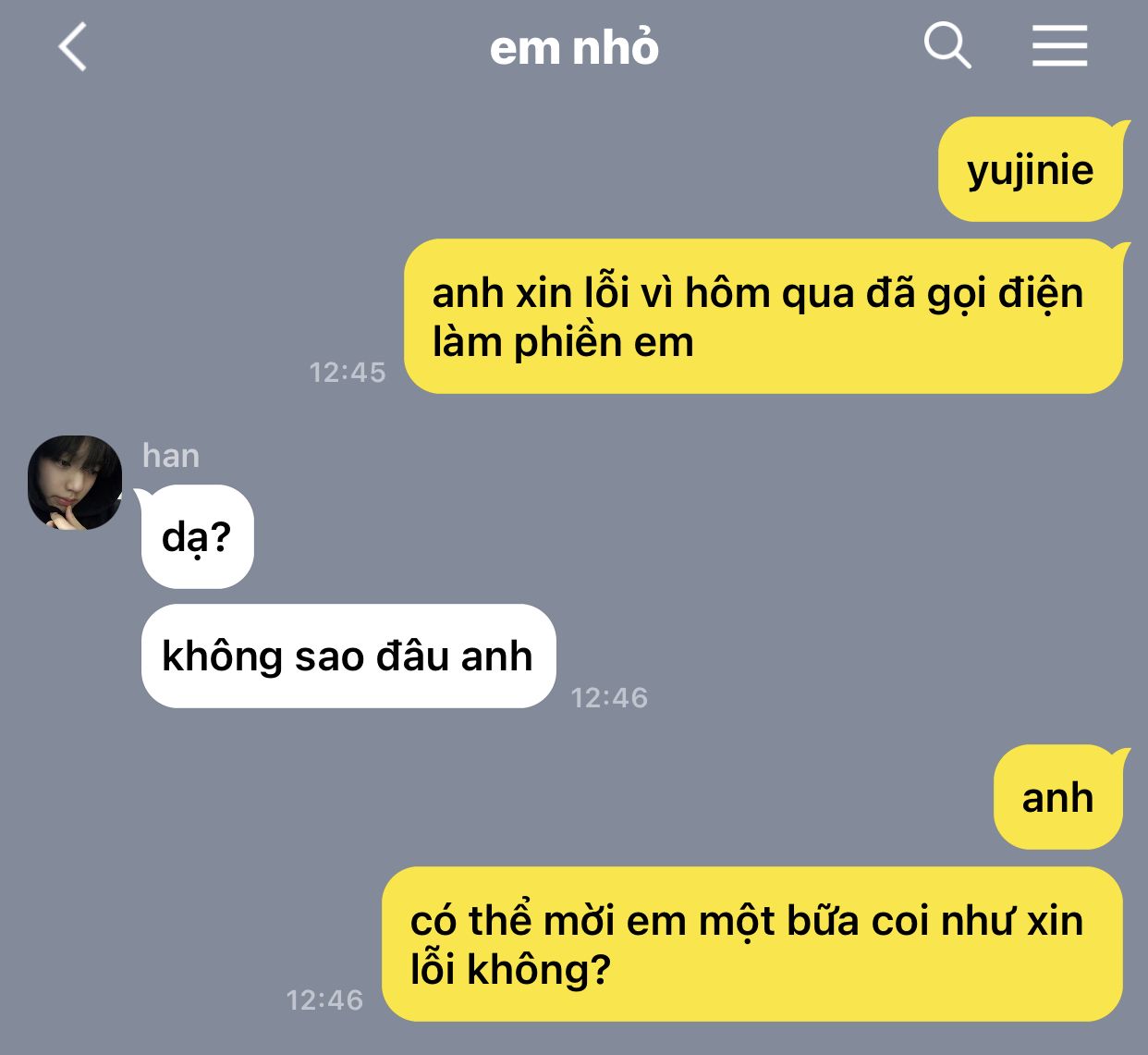
Task: Select the 'dạ?' message bubble
Action: (197, 536)
